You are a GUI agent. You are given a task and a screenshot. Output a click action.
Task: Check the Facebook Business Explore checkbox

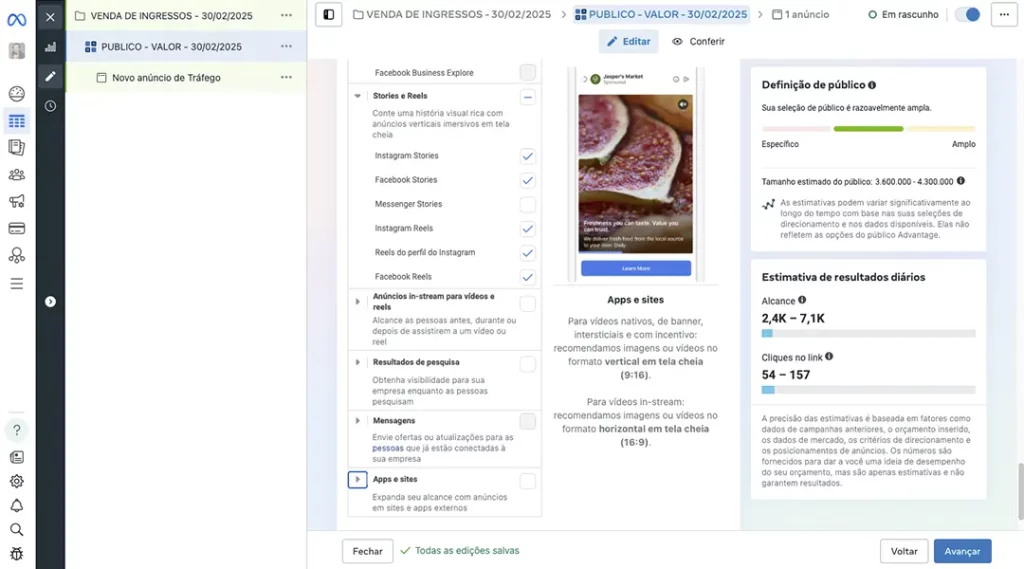[527, 73]
